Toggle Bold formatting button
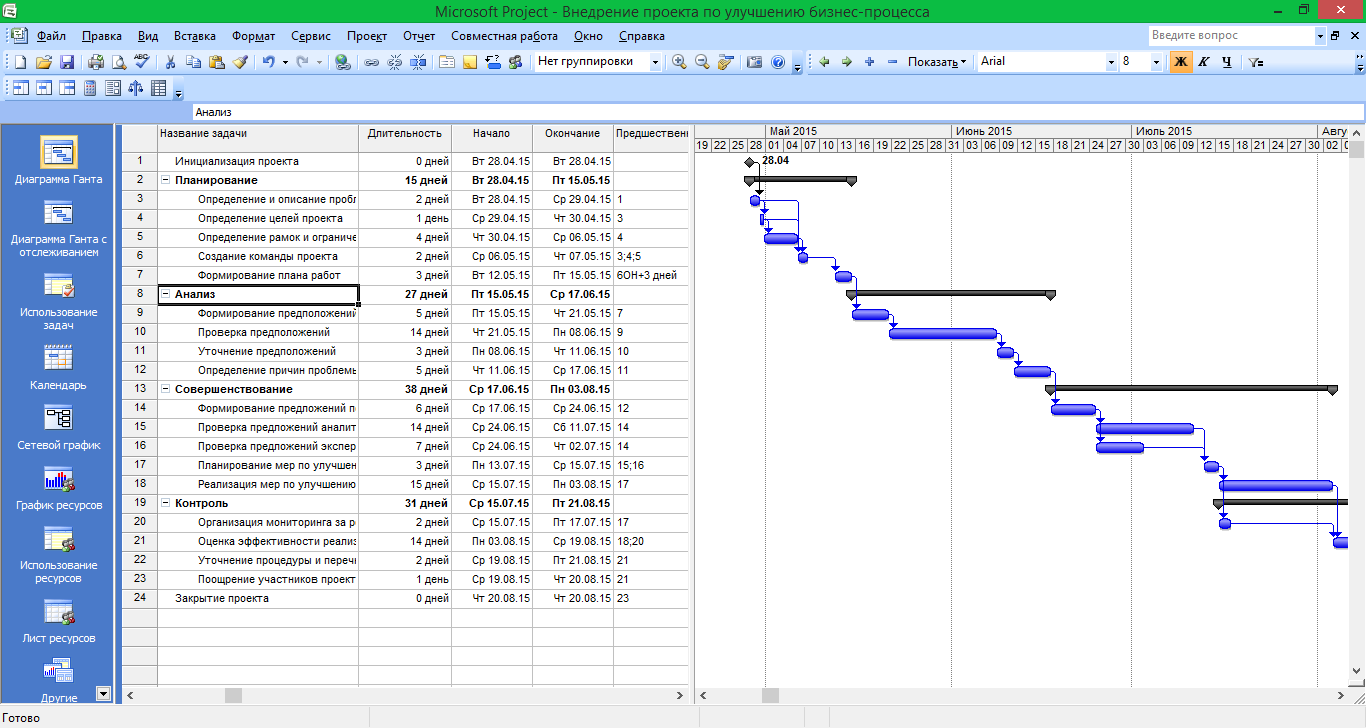This screenshot has height=728, width=1366. 1181,62
